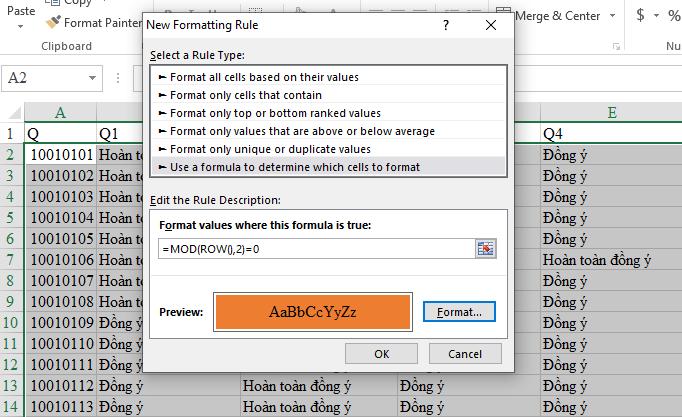Click the Accounting dollar sign format icon

(x=641, y=15)
